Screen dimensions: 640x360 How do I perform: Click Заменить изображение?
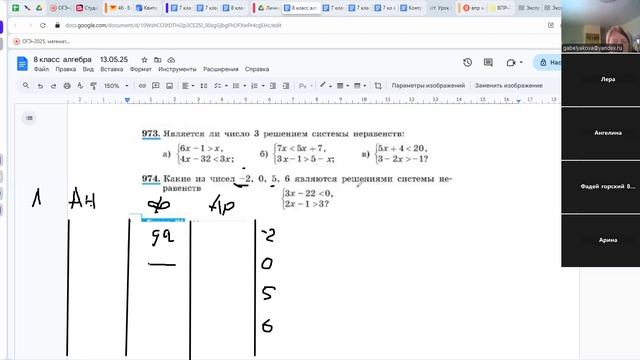509,86
